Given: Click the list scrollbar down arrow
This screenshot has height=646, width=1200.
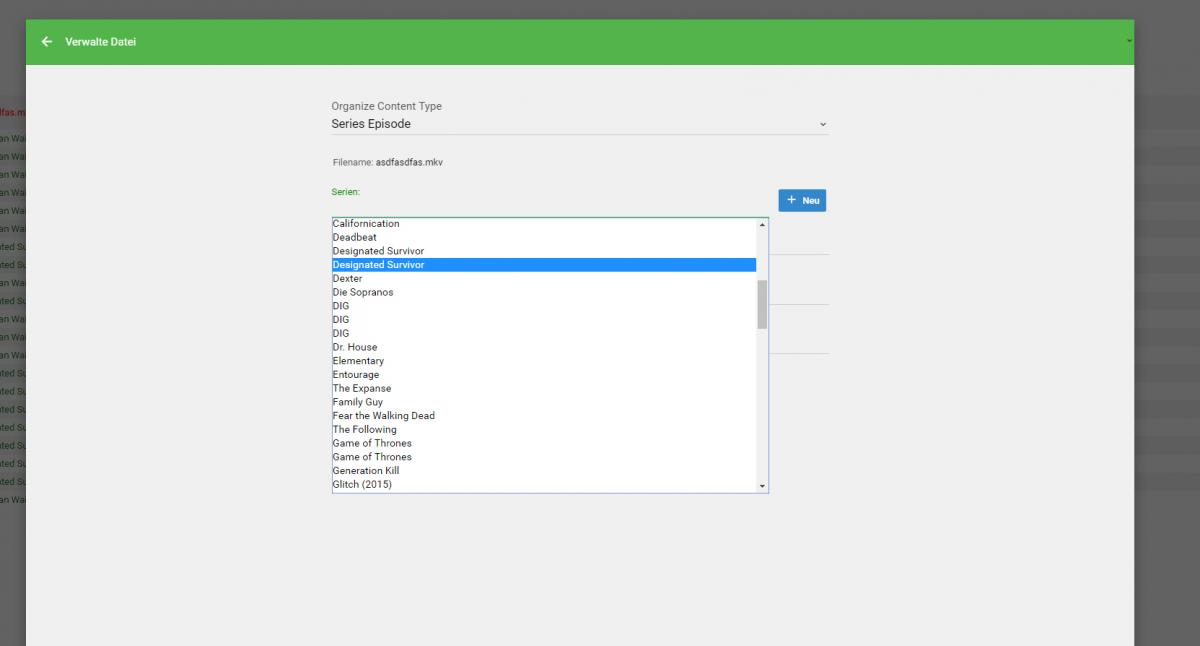Looking at the screenshot, I should [x=763, y=486].
